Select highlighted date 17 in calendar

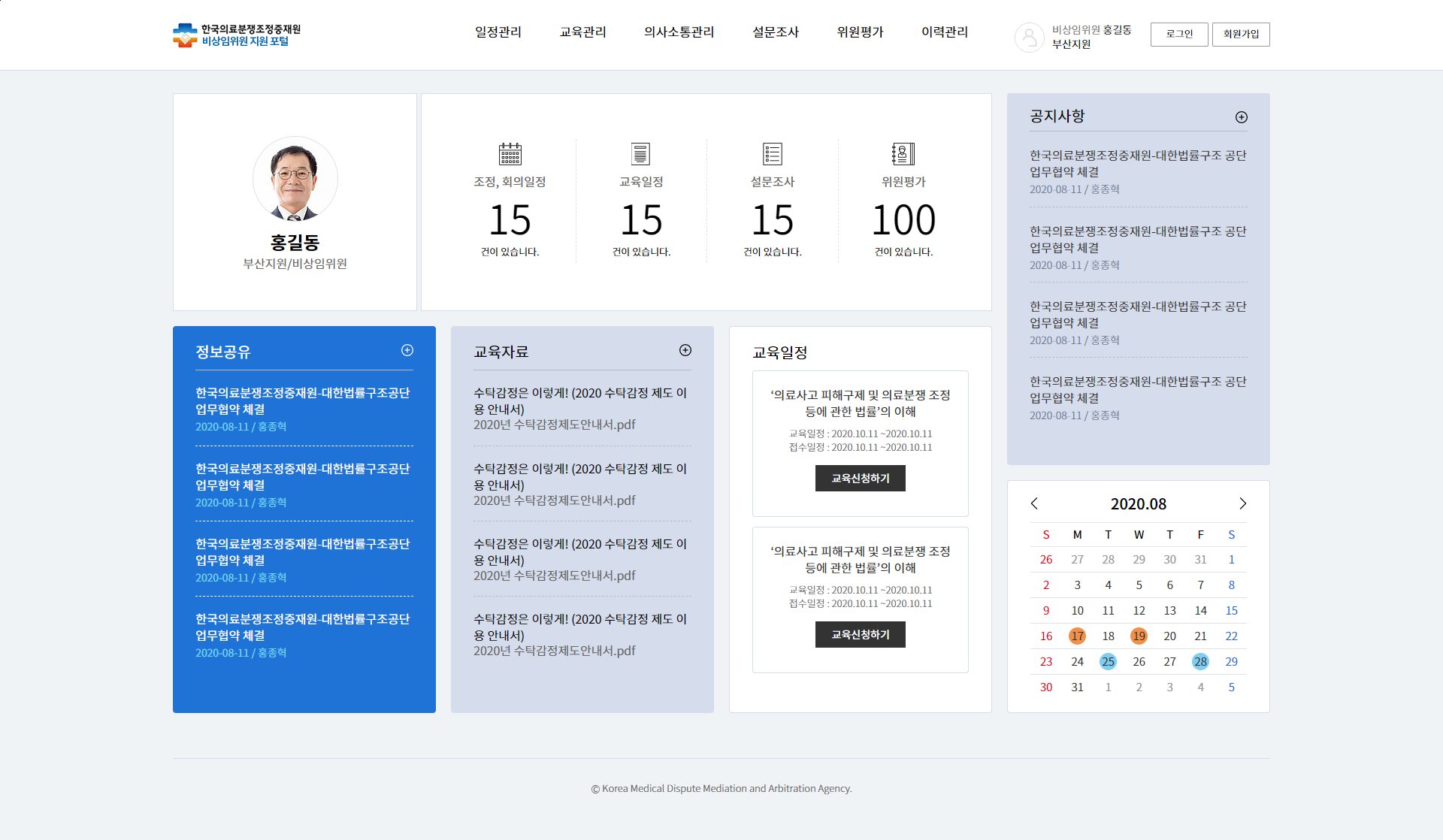[1077, 636]
